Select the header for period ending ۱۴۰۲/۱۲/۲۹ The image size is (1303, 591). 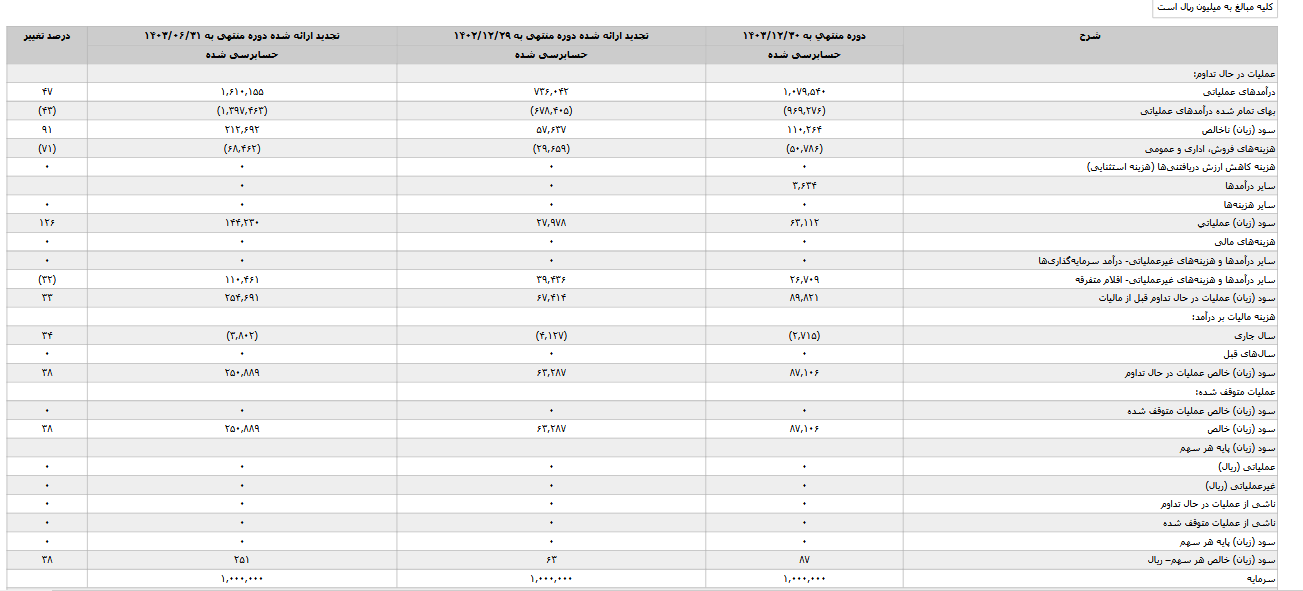(x=551, y=35)
